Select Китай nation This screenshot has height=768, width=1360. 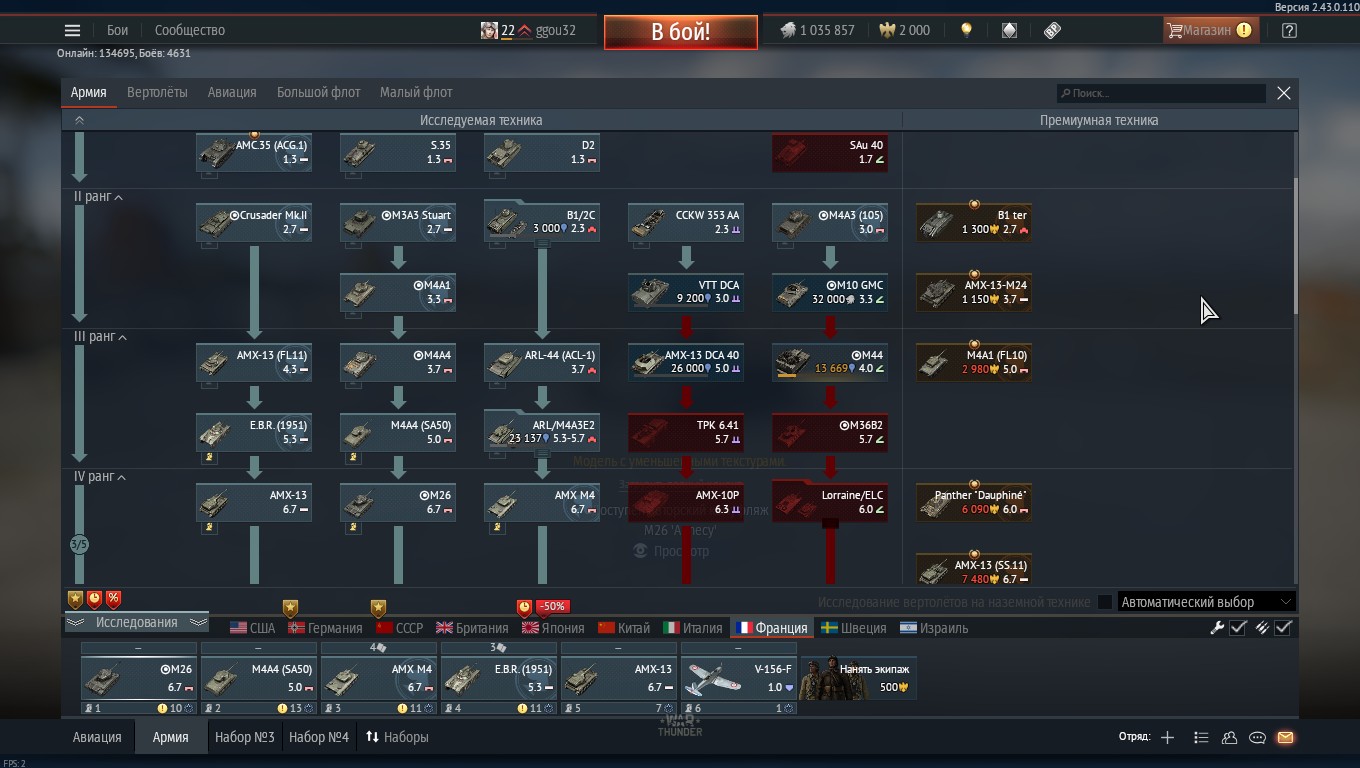[x=624, y=628]
